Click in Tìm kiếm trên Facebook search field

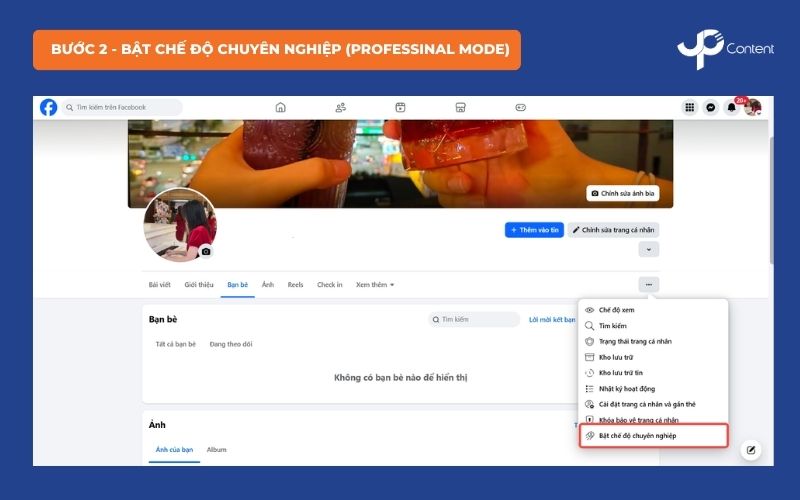point(122,107)
